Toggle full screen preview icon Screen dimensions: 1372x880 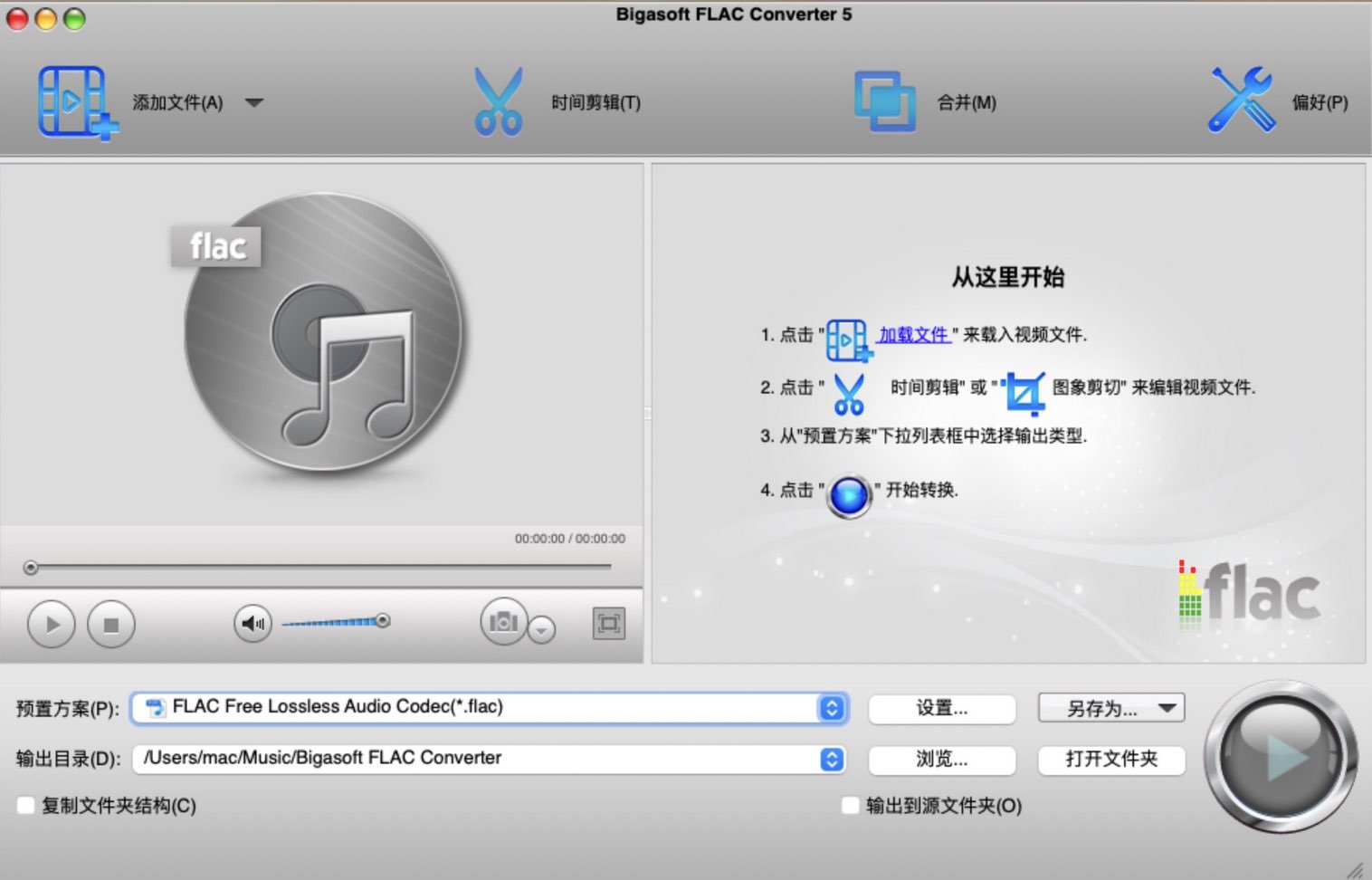tap(609, 623)
